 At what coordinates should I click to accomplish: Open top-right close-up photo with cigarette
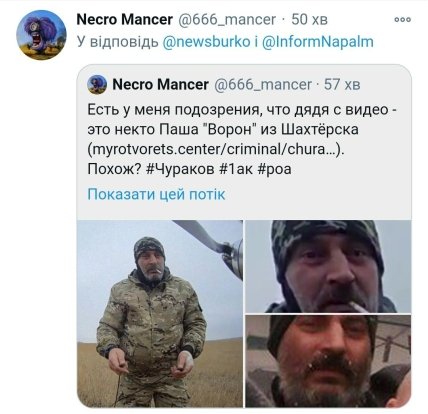328,266
